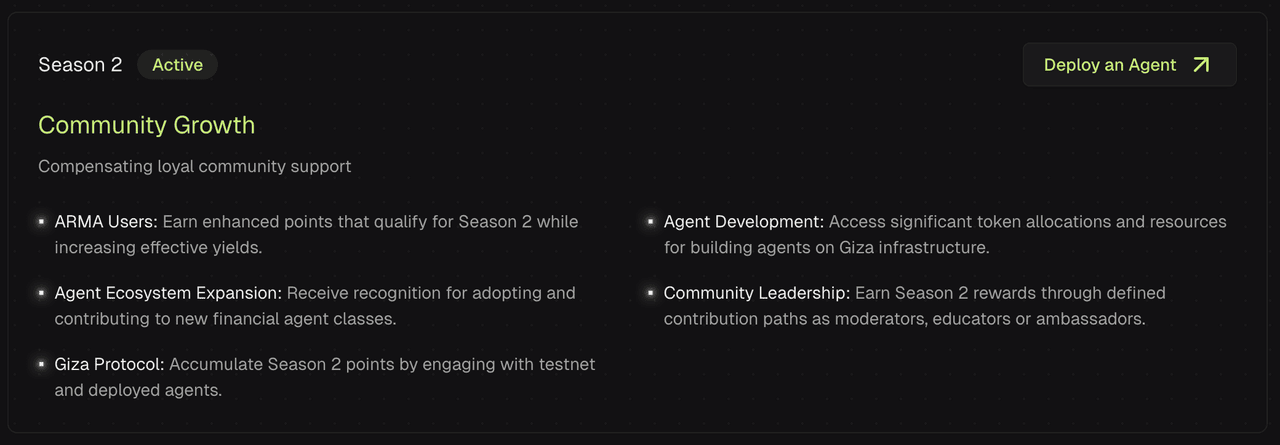Click the text about building agents on Giza
1280x445 pixels.
click(x=945, y=234)
